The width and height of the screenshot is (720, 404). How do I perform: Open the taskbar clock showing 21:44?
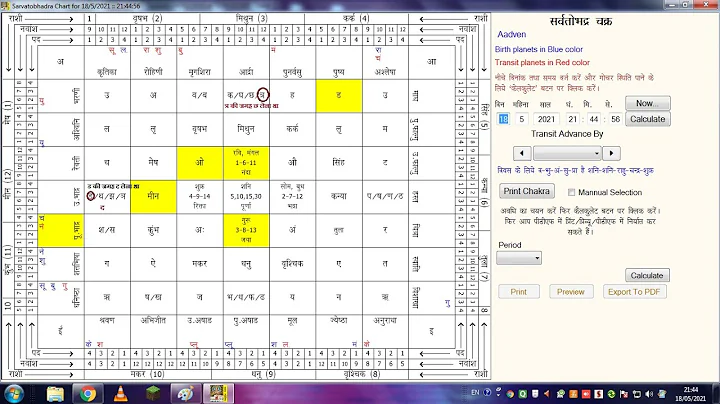[691, 394]
